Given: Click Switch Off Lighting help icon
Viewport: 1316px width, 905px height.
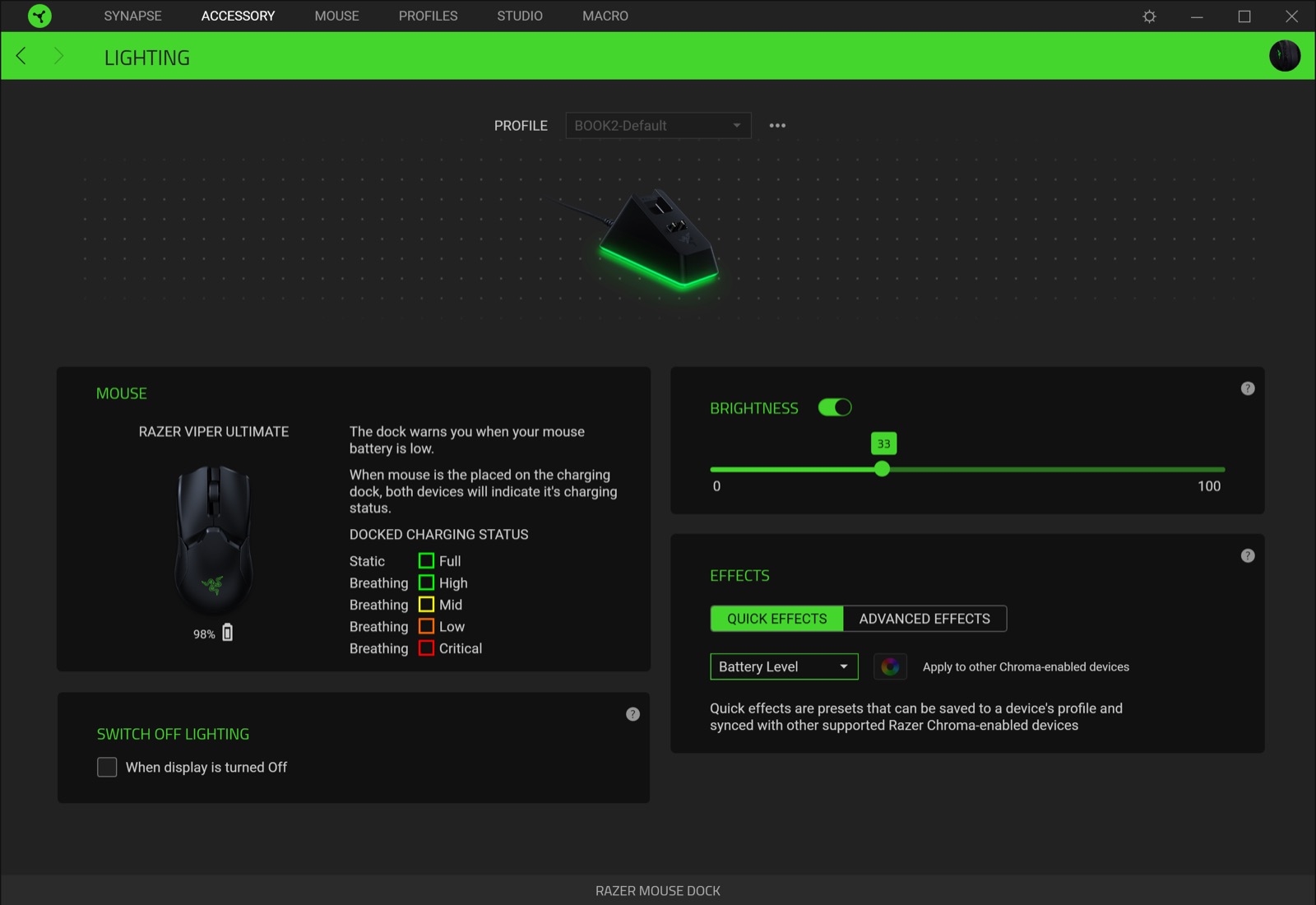Looking at the screenshot, I should (x=633, y=714).
